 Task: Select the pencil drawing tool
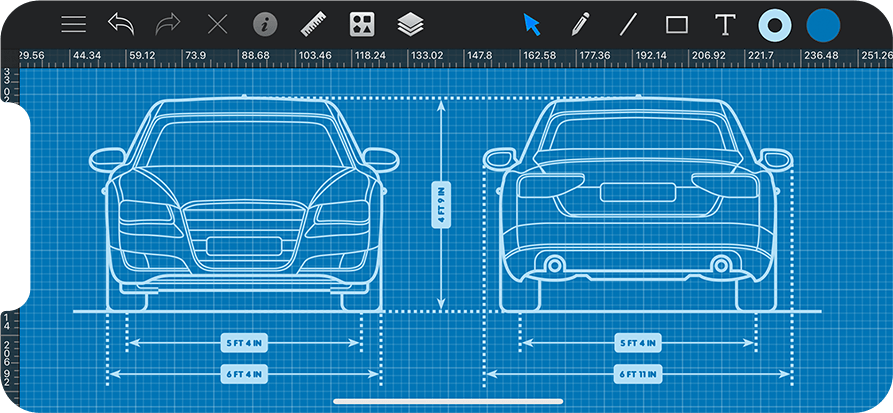pos(580,25)
